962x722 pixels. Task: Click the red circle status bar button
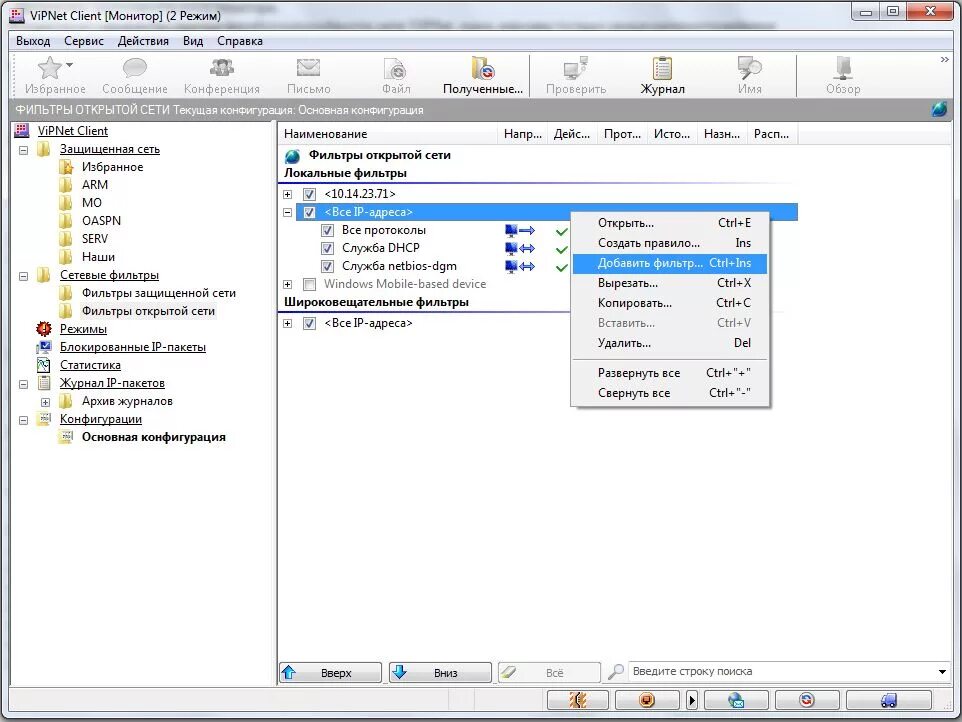coord(647,700)
